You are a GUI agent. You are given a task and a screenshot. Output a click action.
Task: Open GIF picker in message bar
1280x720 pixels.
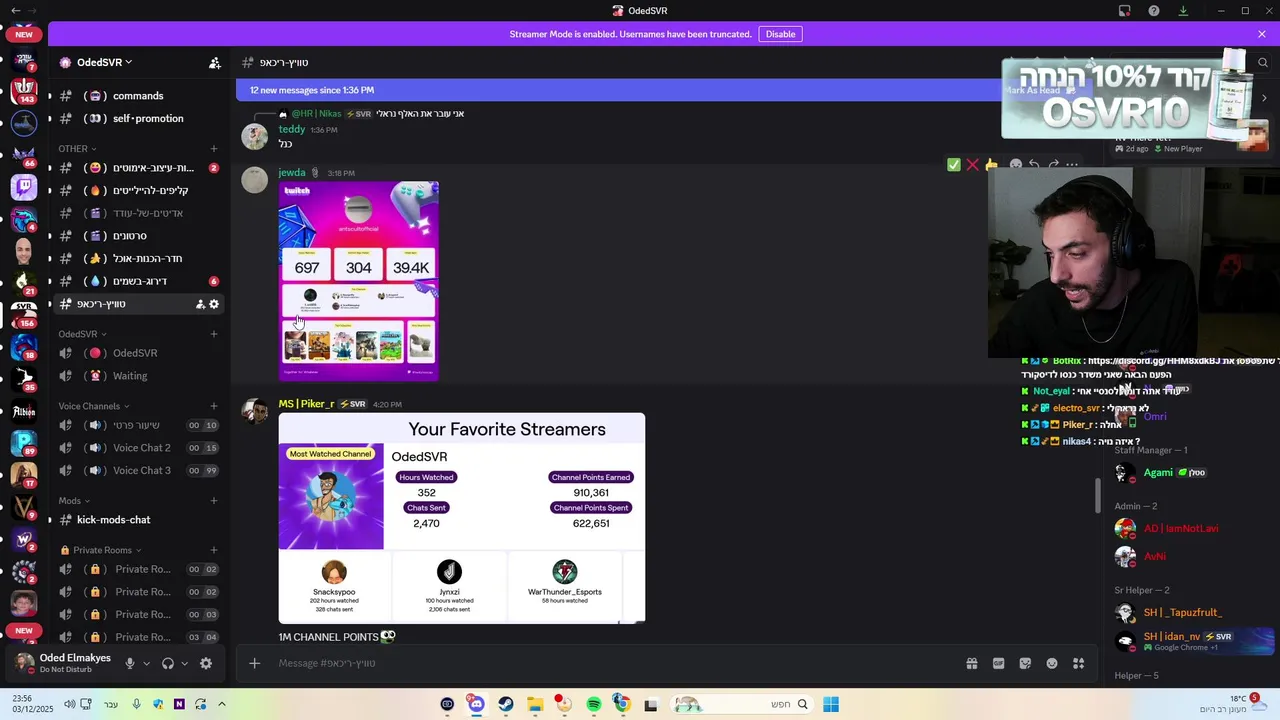pos(998,663)
